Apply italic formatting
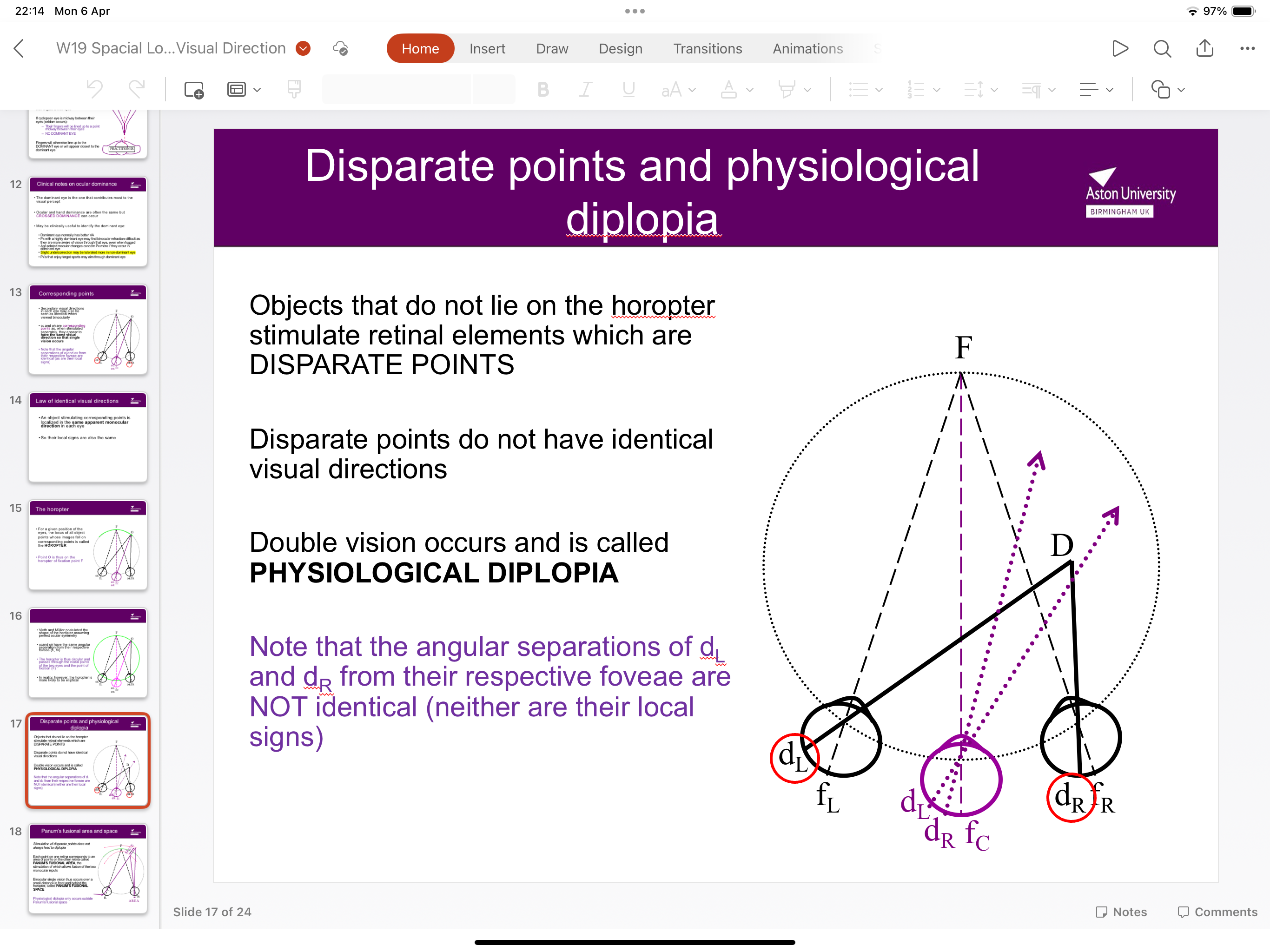The height and width of the screenshot is (952, 1270). point(585,89)
